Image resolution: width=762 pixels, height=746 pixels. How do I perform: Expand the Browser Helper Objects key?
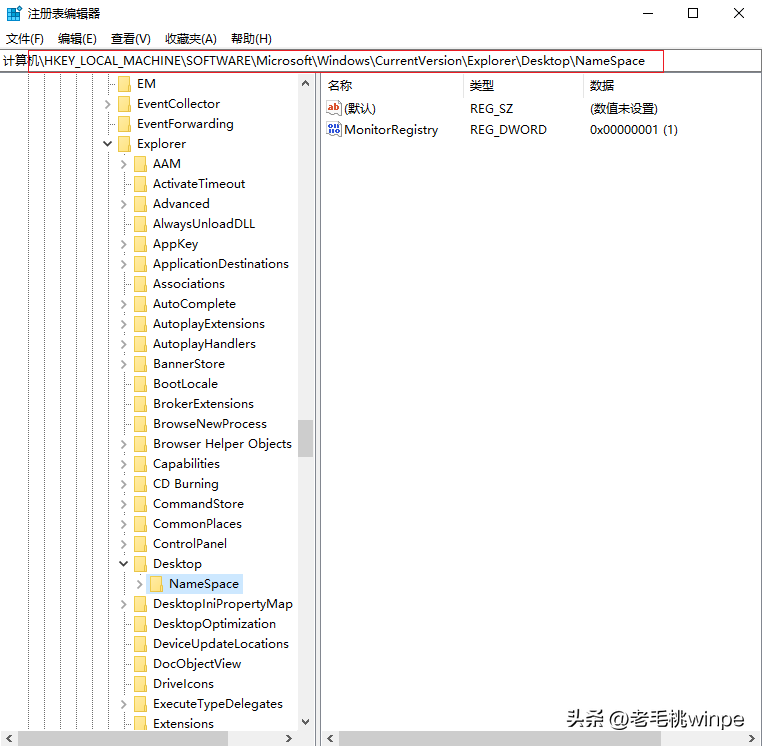pos(124,444)
